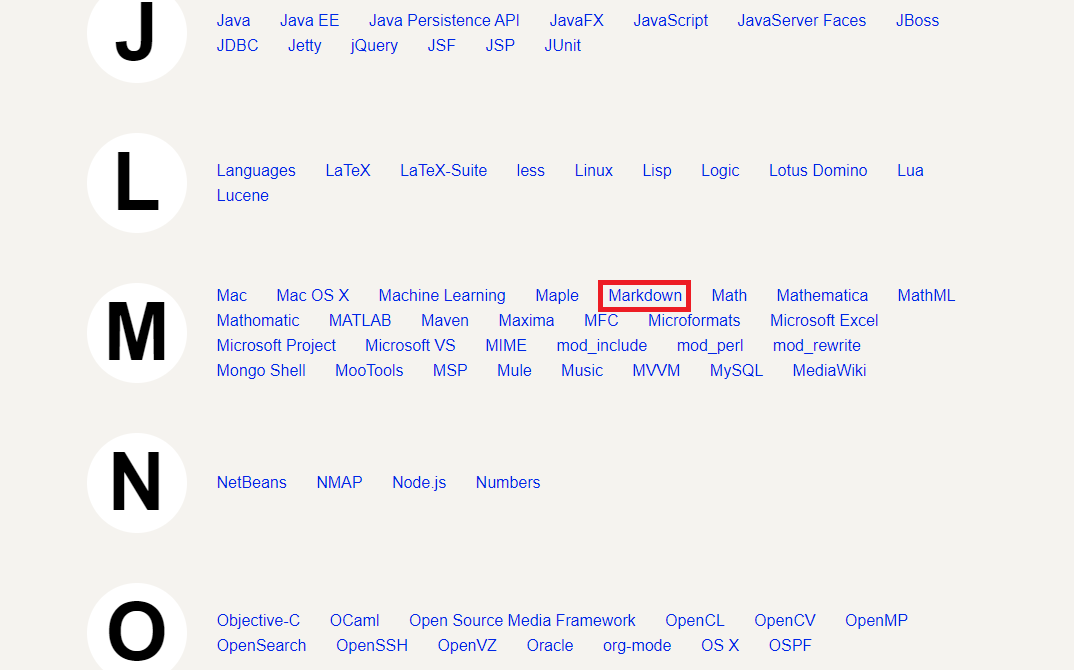The image size is (1074, 670).
Task: Select the Jetty link
Action: point(304,45)
